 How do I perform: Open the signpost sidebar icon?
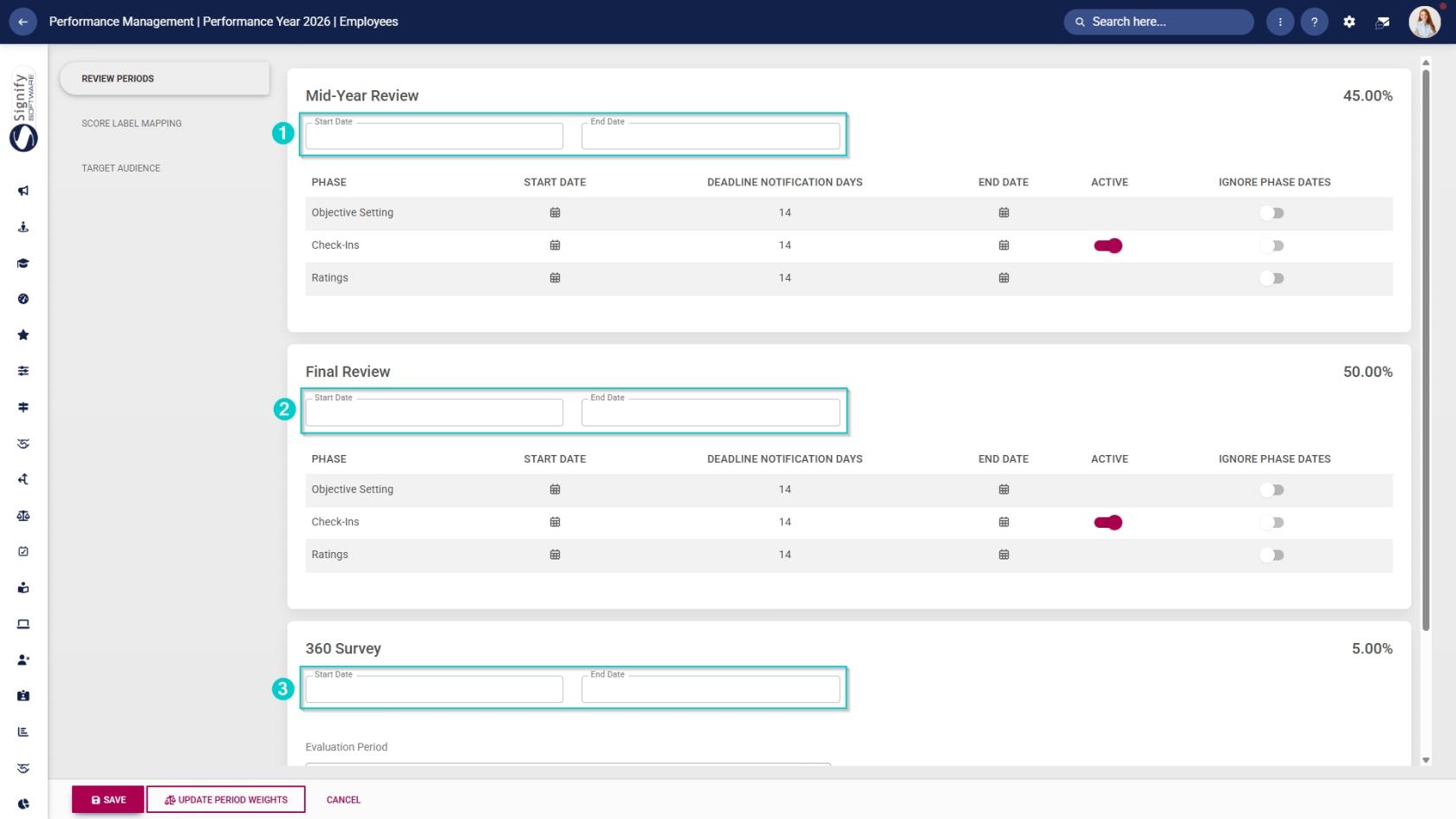click(x=23, y=407)
